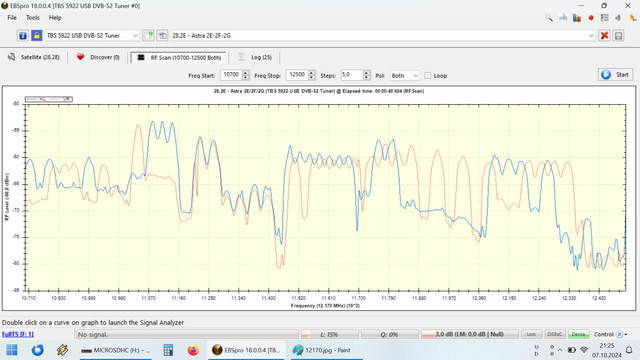The height and width of the screenshot is (360, 640).
Task: Click the Freq Start 10700 input field
Action: (231, 75)
